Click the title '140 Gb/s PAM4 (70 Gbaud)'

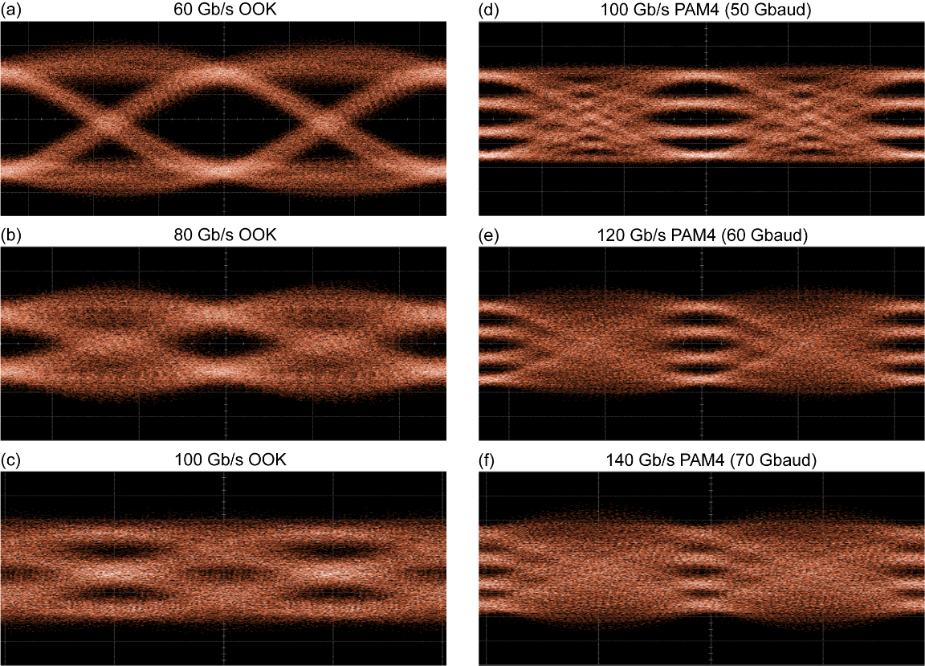click(x=711, y=460)
